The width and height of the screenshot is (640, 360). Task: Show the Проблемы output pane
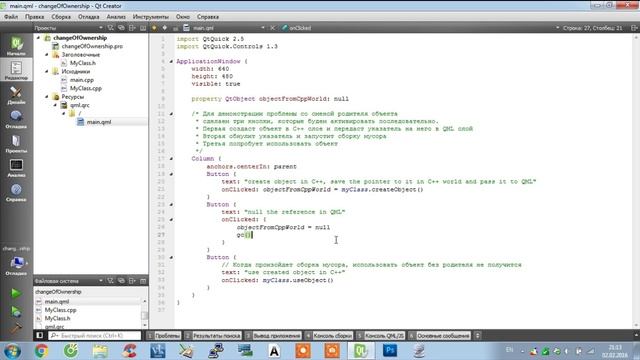click(x=164, y=336)
